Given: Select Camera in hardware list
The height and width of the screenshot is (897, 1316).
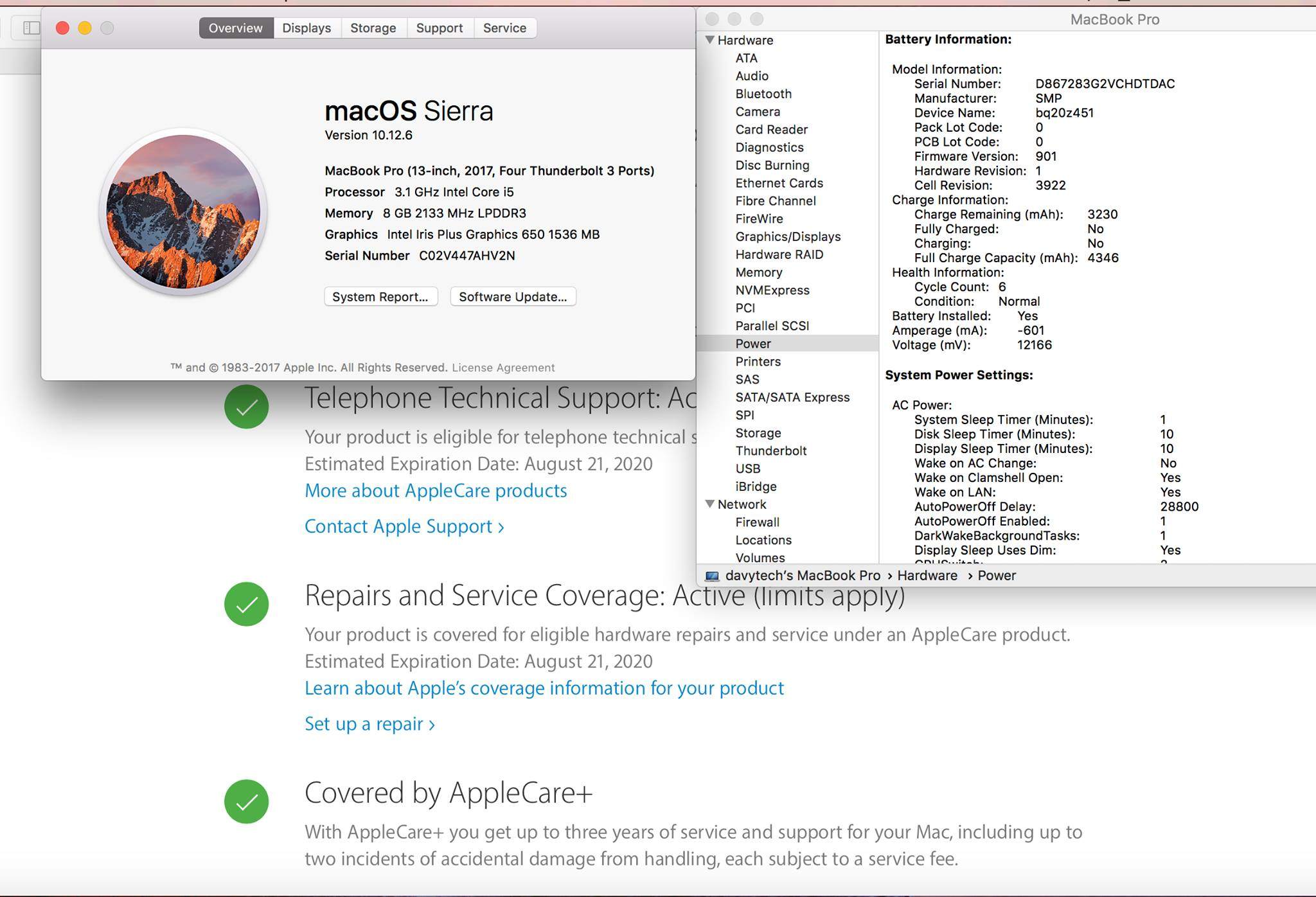Looking at the screenshot, I should click(758, 112).
